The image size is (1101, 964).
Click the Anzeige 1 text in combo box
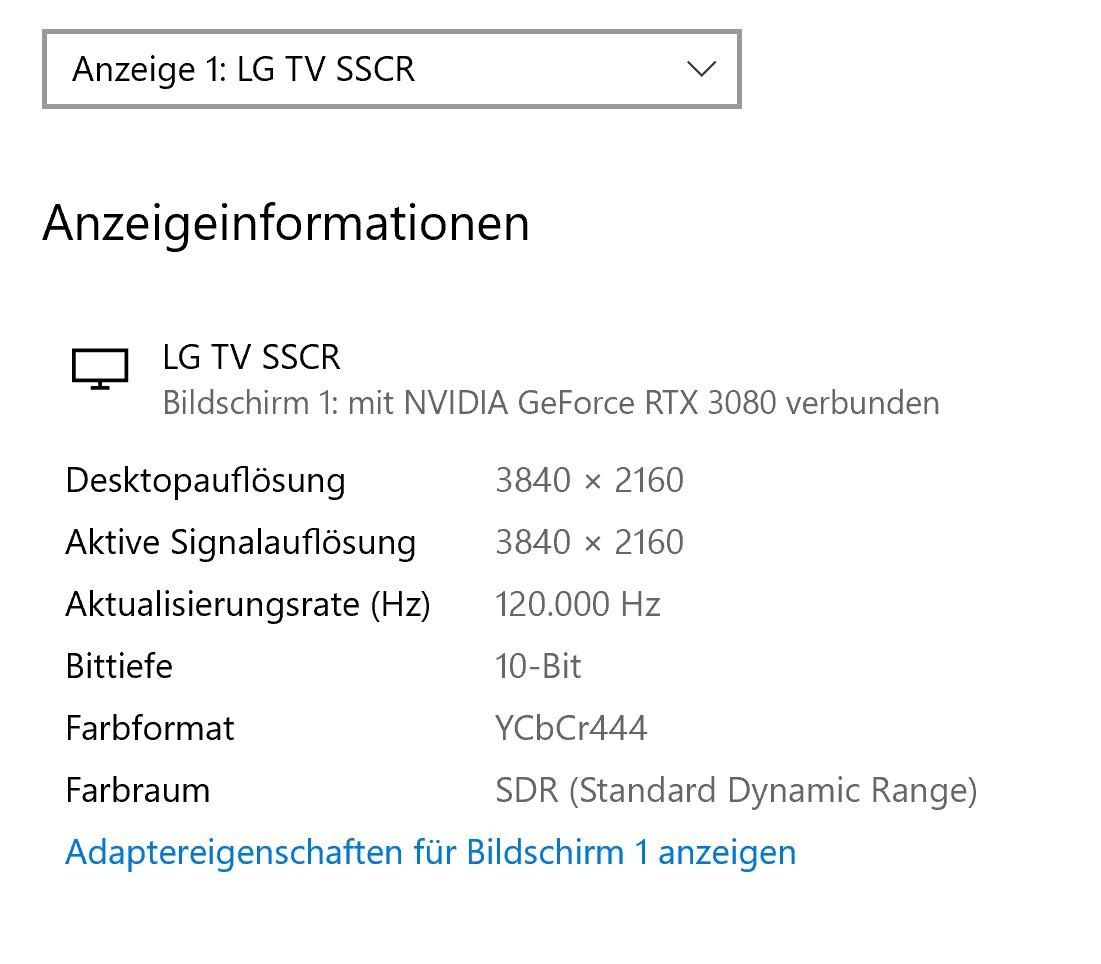[149, 70]
